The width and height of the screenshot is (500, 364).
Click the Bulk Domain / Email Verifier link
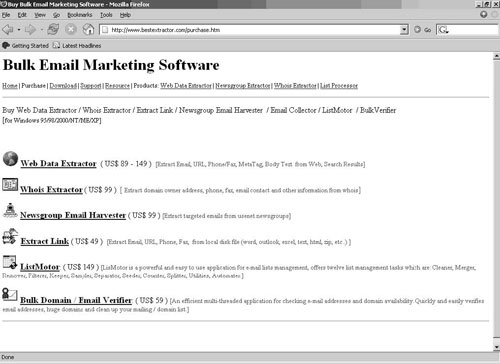click(76, 300)
